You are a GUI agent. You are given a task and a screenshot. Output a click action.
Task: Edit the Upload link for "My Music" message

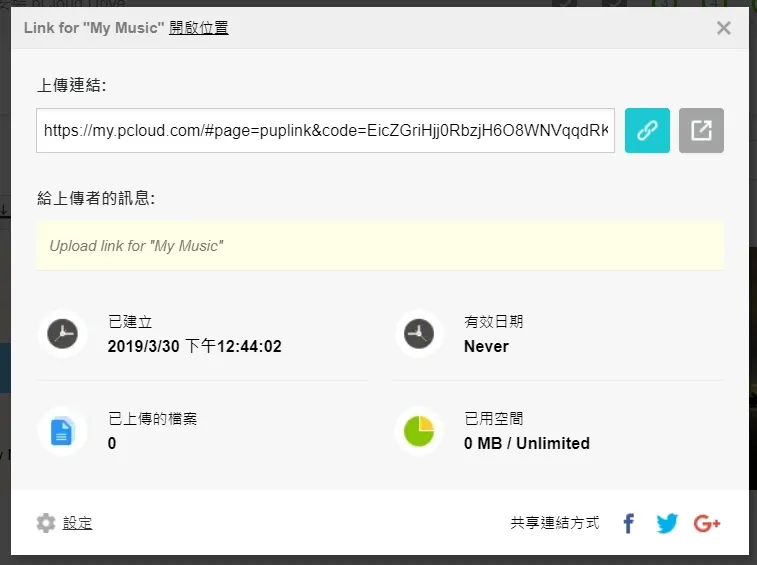[380, 246]
